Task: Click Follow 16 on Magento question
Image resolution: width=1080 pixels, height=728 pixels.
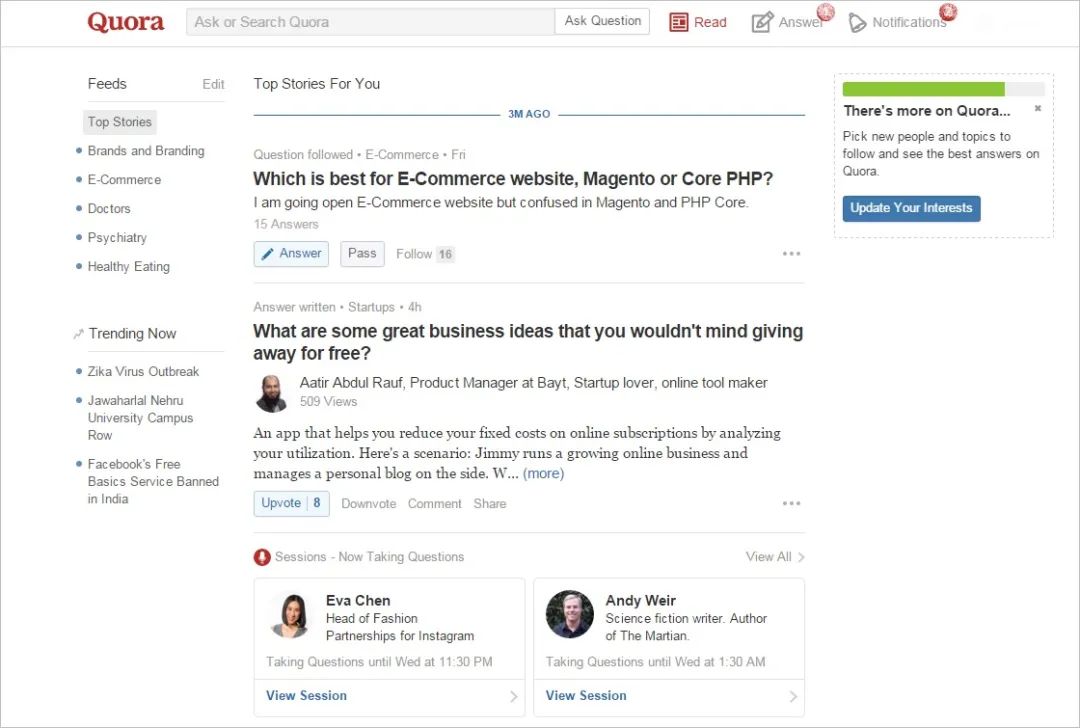Action: [425, 254]
